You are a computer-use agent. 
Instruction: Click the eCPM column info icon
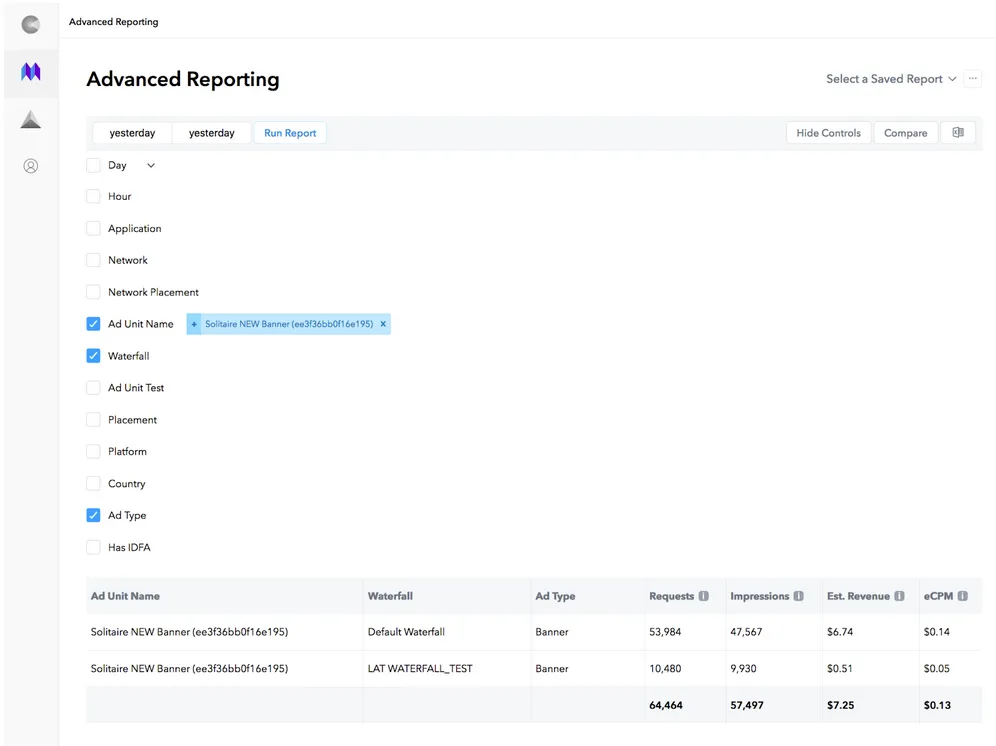tap(963, 596)
